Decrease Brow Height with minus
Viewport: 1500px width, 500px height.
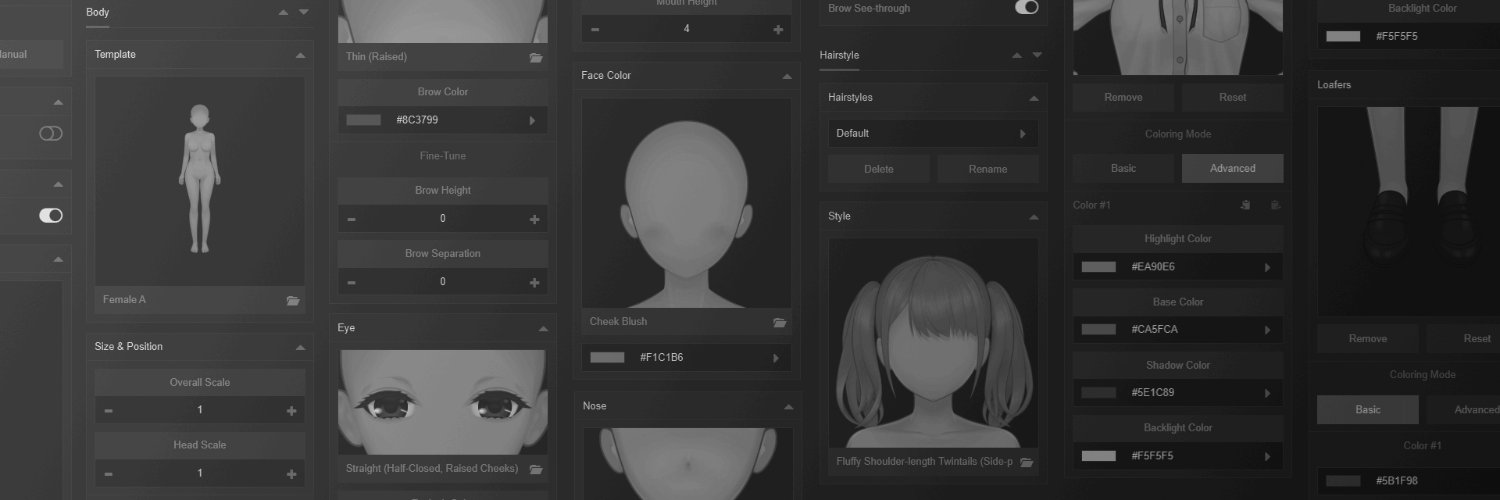pyautogui.click(x=351, y=219)
